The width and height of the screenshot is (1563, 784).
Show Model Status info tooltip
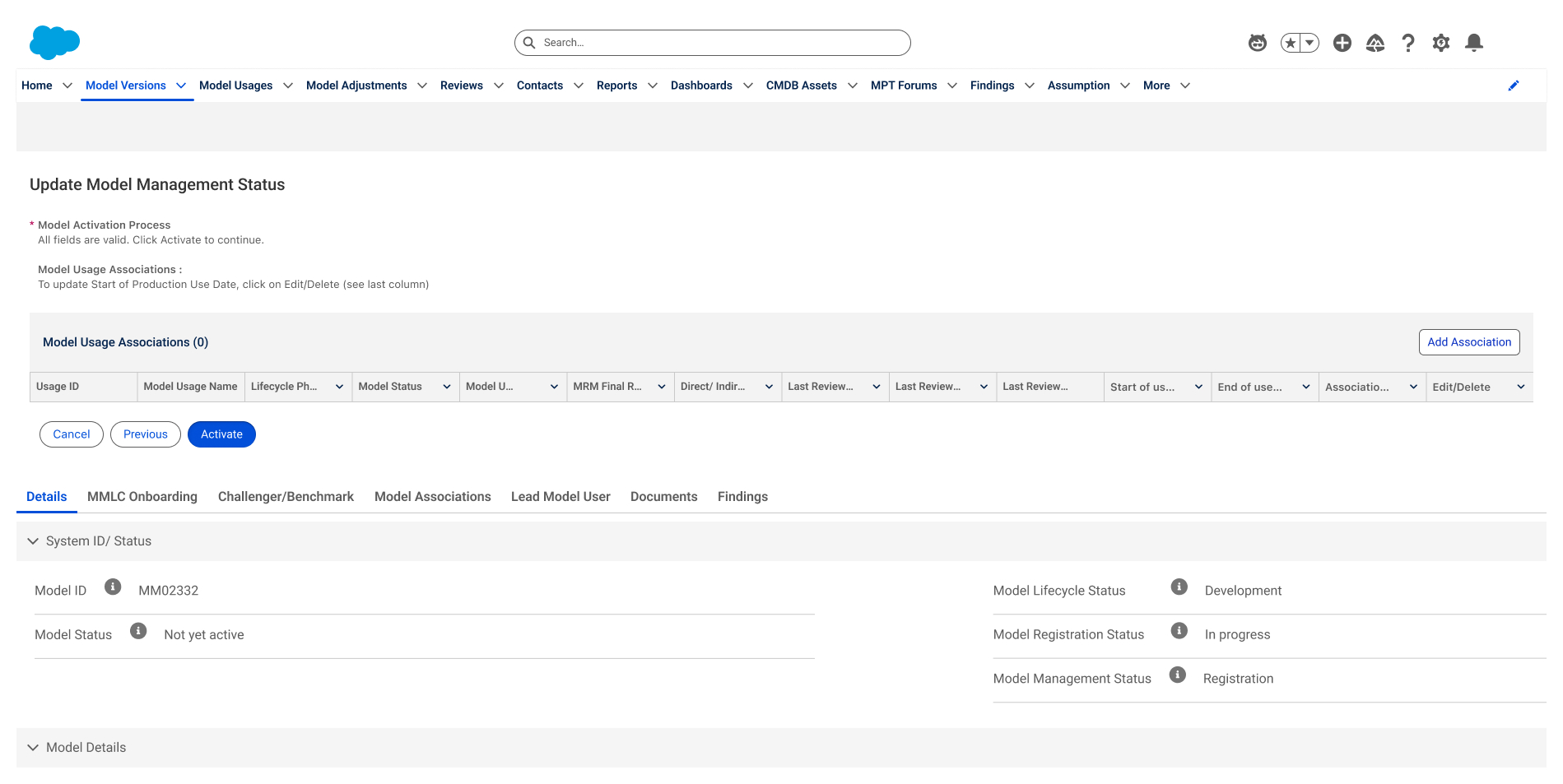click(138, 631)
